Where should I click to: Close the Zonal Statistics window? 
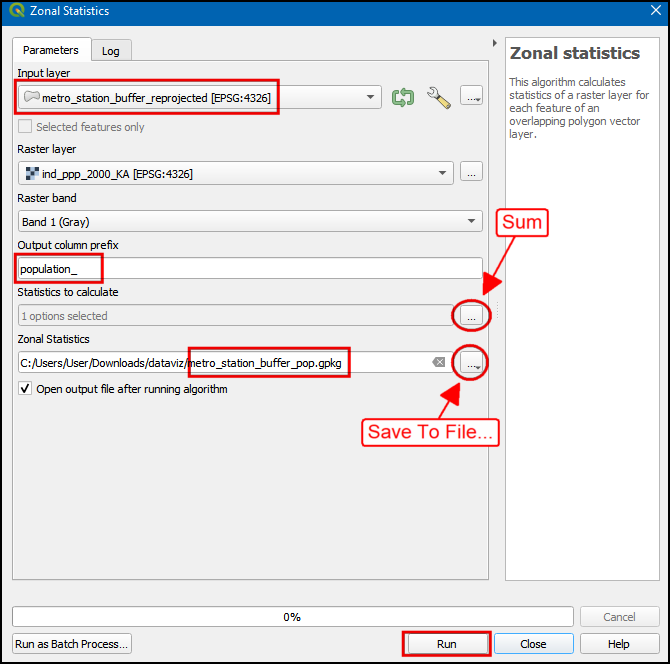[656, 10]
